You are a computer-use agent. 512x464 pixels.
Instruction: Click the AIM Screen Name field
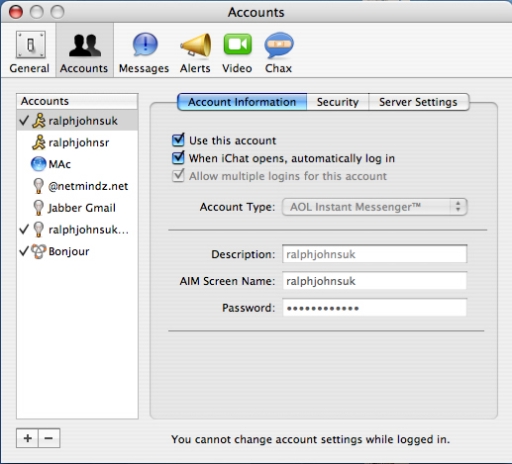tap(375, 281)
